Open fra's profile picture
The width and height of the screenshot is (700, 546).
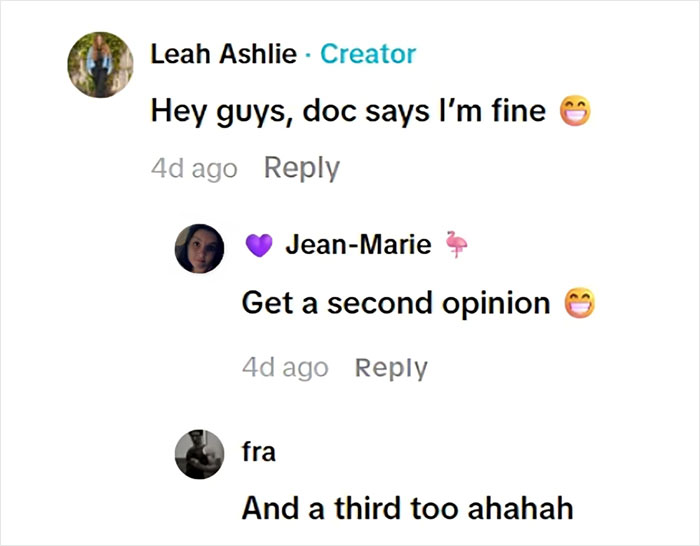coord(199,454)
